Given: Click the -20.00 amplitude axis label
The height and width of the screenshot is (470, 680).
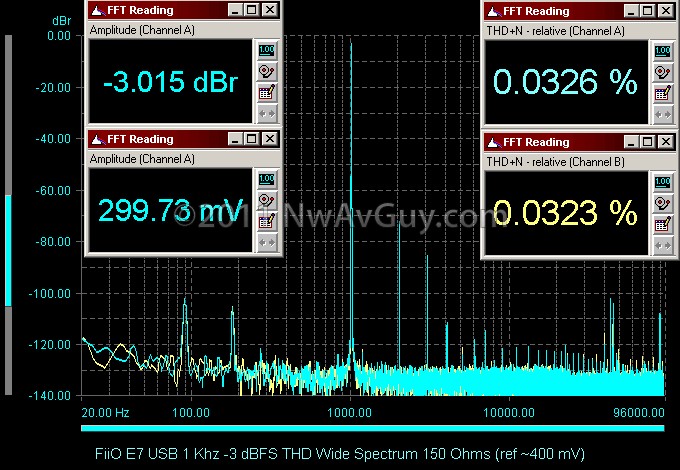Looking at the screenshot, I should (x=53, y=87).
